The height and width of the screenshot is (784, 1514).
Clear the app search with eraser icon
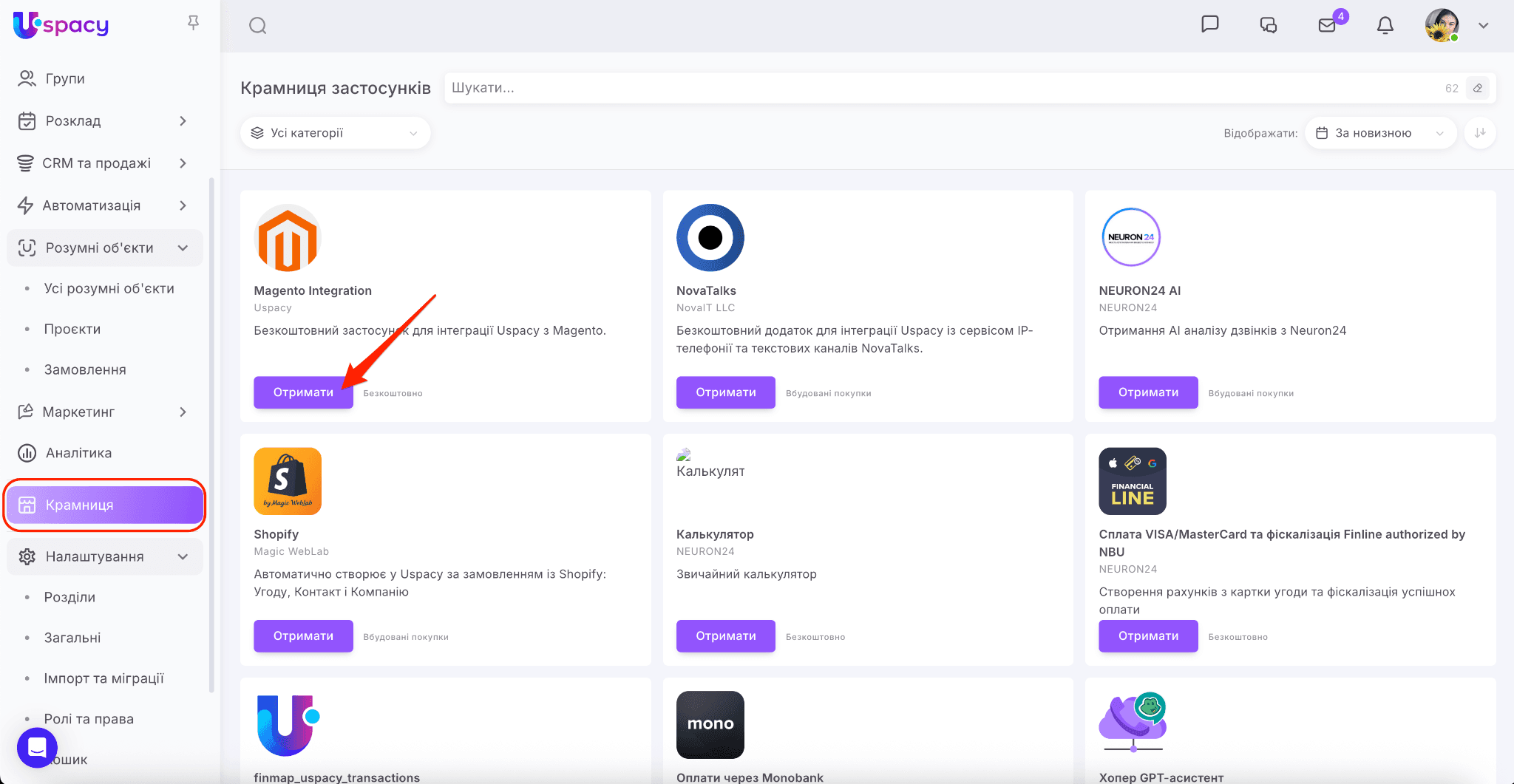tap(1478, 88)
